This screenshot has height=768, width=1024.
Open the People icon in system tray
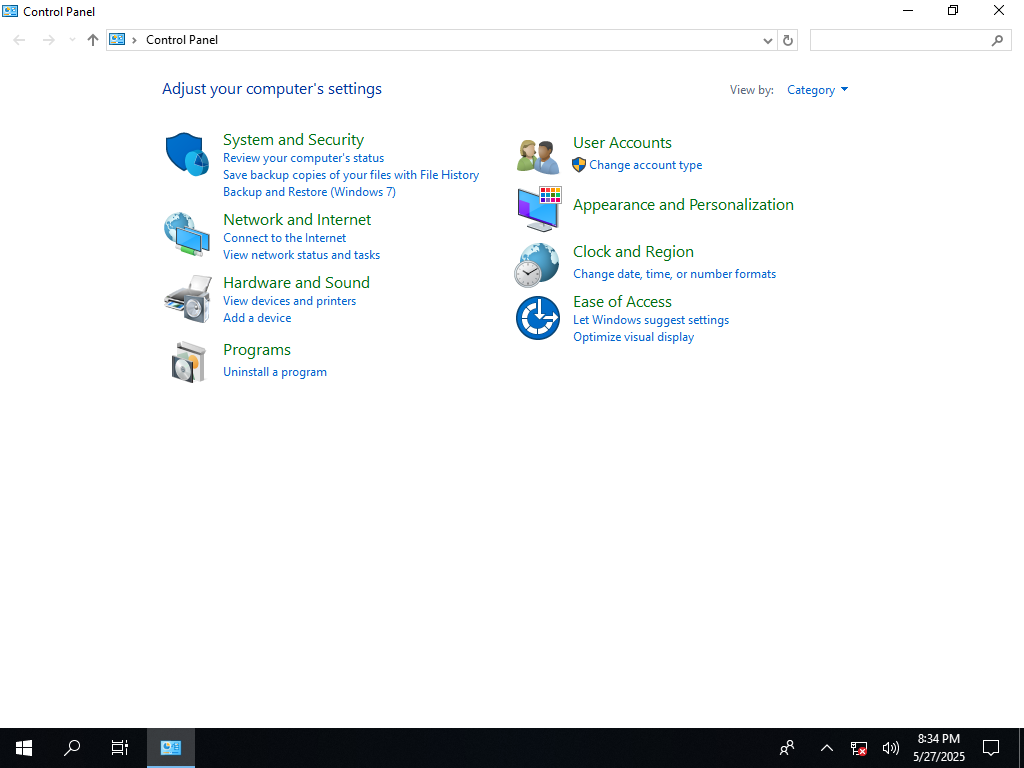[x=787, y=748]
